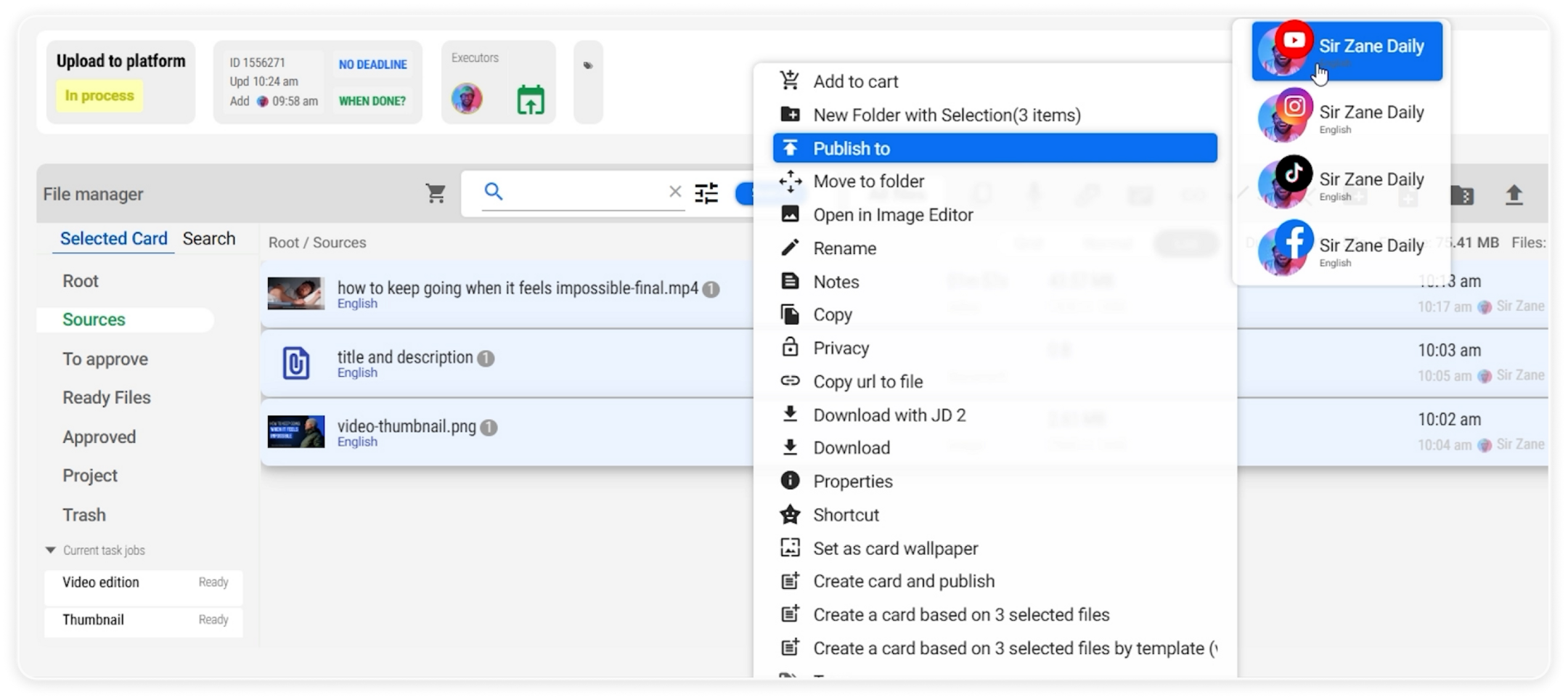Click the tag icon in header
Image resolution: width=1568 pixels, height=700 pixels.
pos(588,66)
